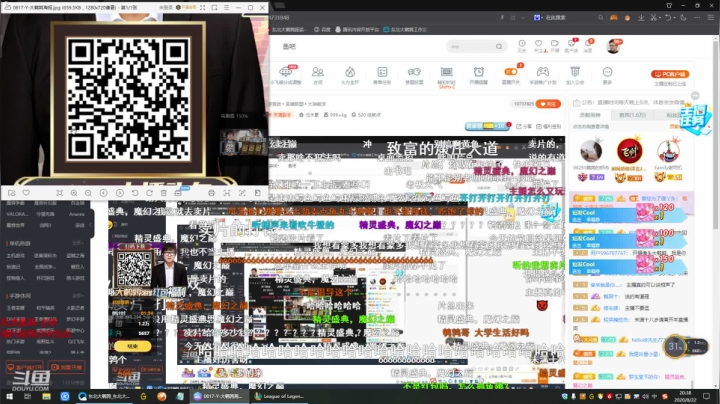Open the image viewer toolbox icon with new badge
The image size is (720, 404).
(x=179, y=193)
